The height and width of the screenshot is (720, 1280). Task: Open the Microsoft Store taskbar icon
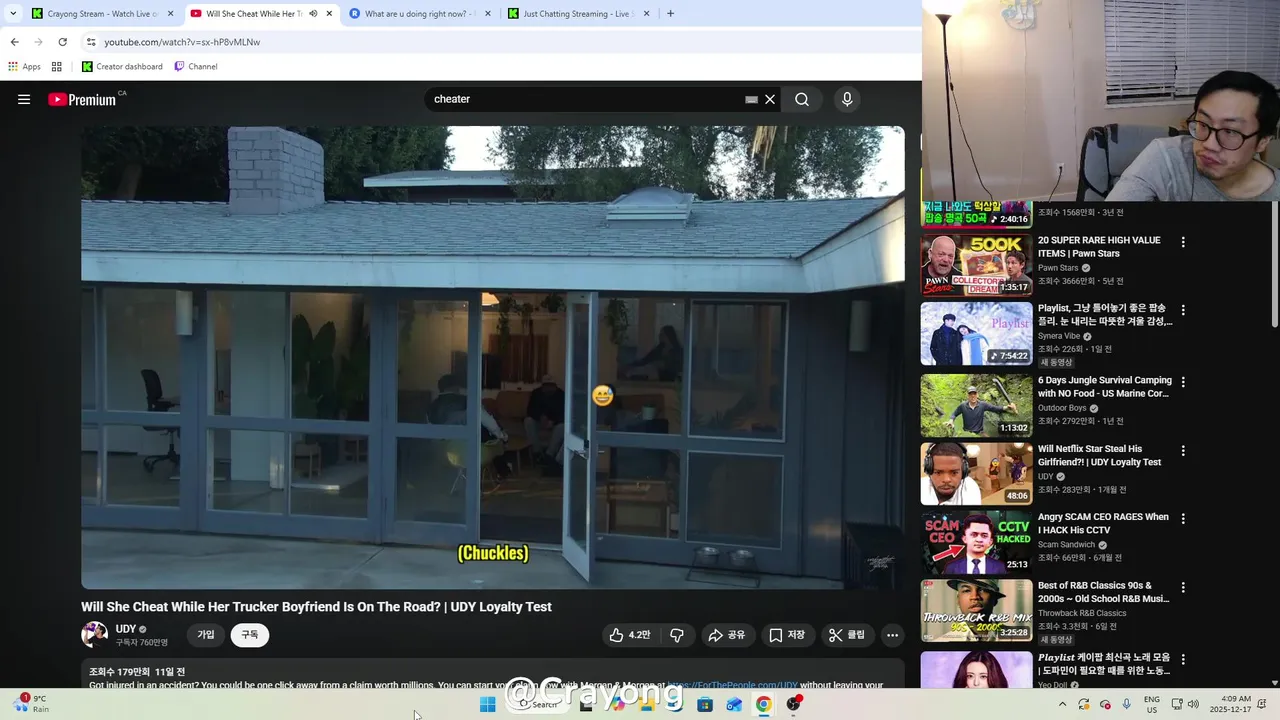[705, 704]
